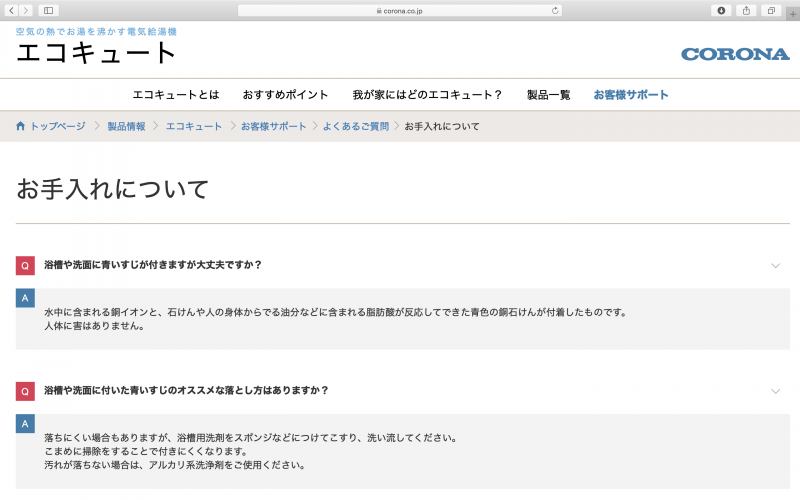Click answer line 人体に害はありません。
800x500 pixels.
94,326
